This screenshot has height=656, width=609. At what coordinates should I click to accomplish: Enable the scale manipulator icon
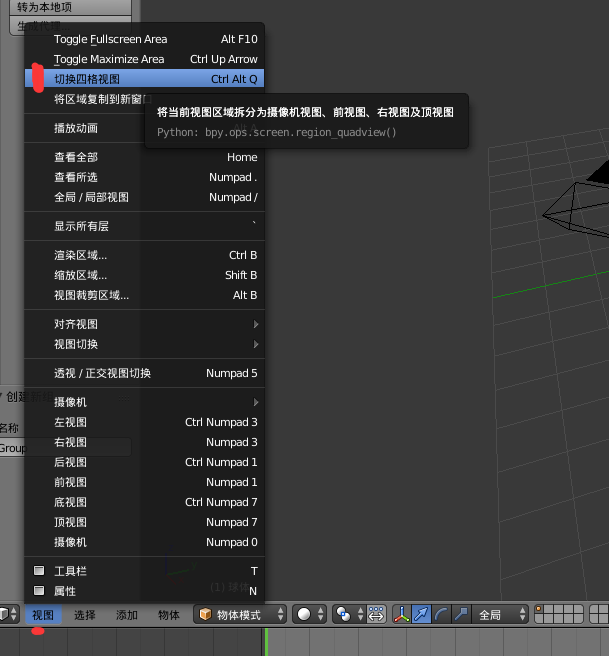[x=461, y=614]
